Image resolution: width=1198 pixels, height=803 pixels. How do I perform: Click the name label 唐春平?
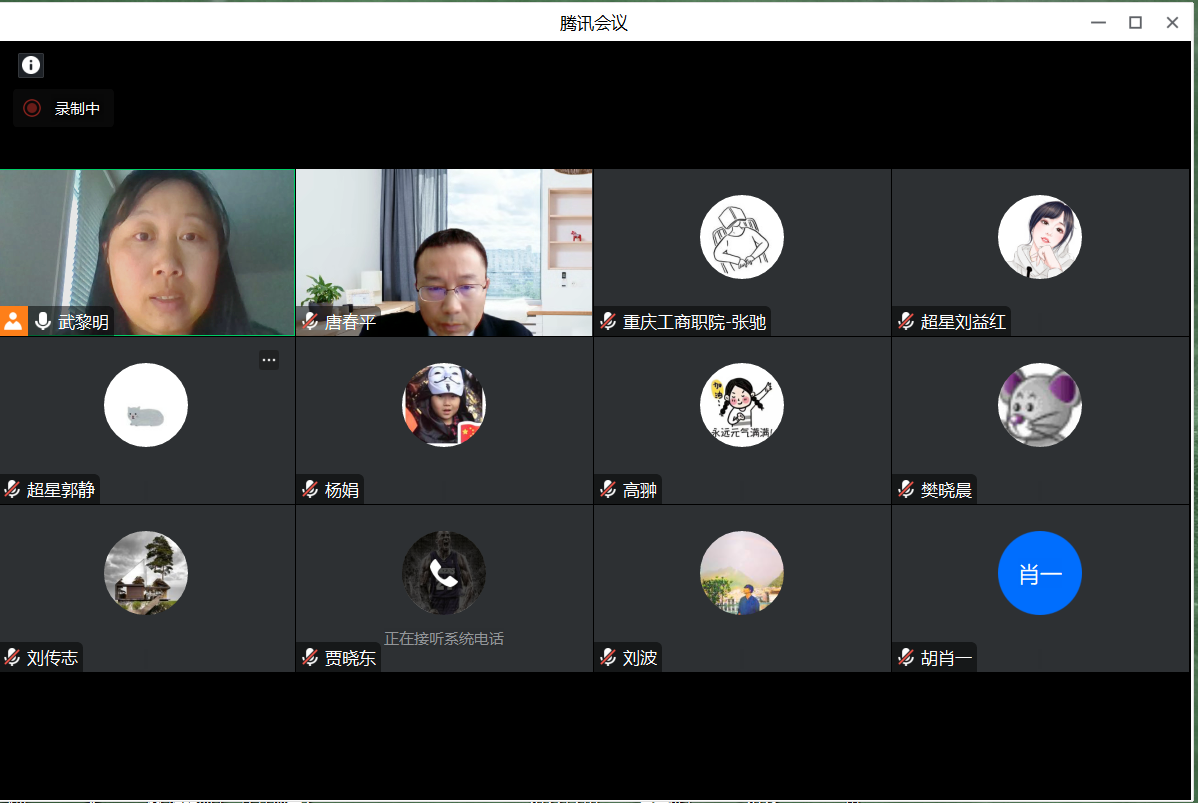(351, 322)
